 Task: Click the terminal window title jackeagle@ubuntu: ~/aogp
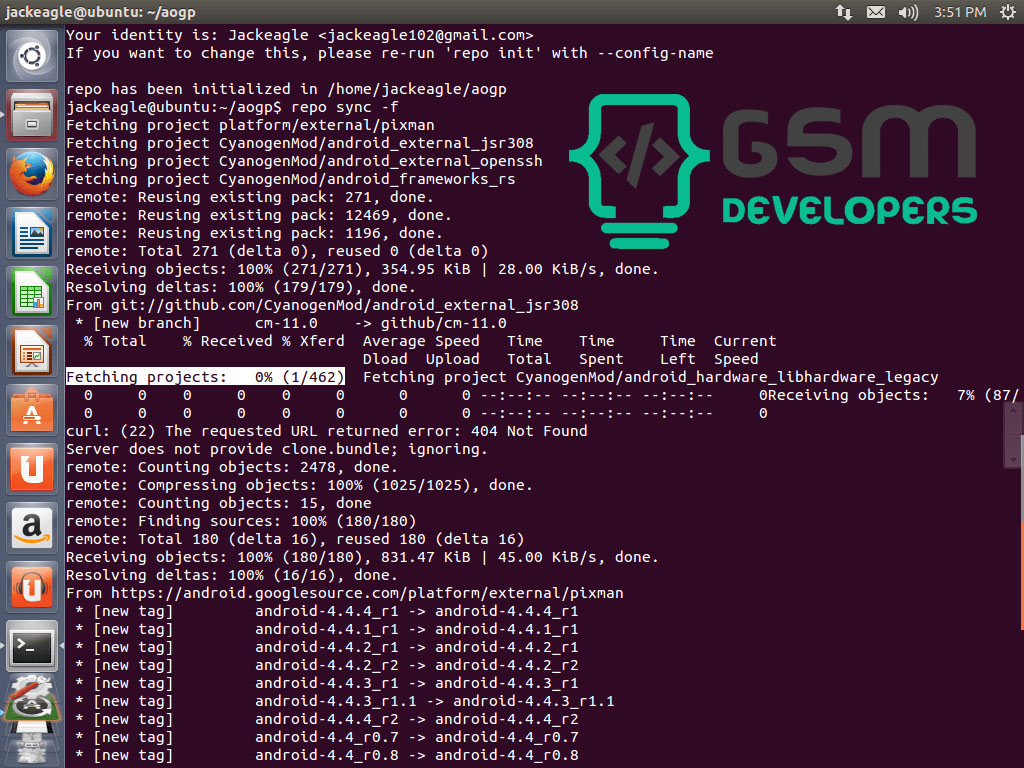(x=100, y=12)
